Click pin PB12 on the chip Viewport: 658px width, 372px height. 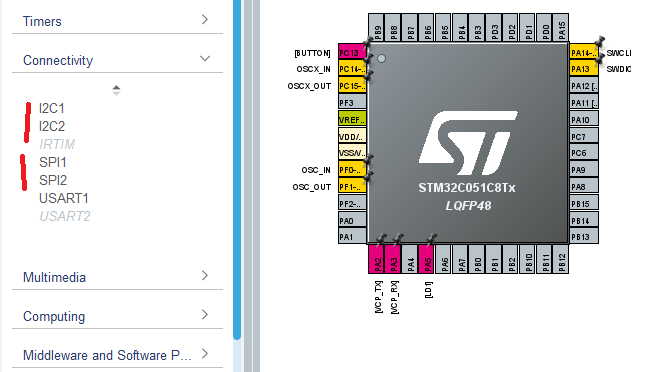[x=561, y=259]
